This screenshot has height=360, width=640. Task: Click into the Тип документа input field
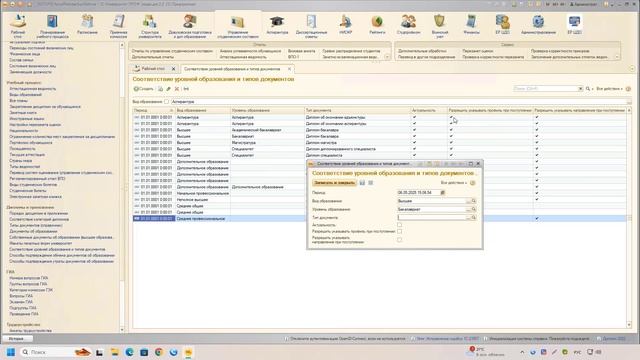[x=431, y=218]
